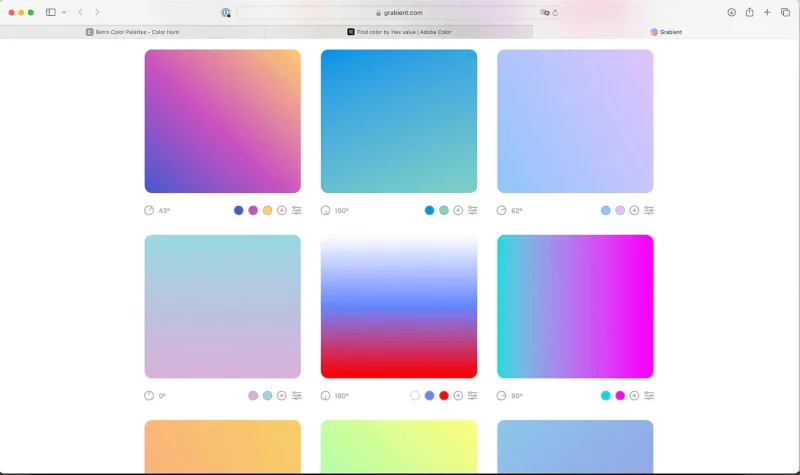
Task: Add a color stop to the 160° gradient
Action: click(x=458, y=210)
